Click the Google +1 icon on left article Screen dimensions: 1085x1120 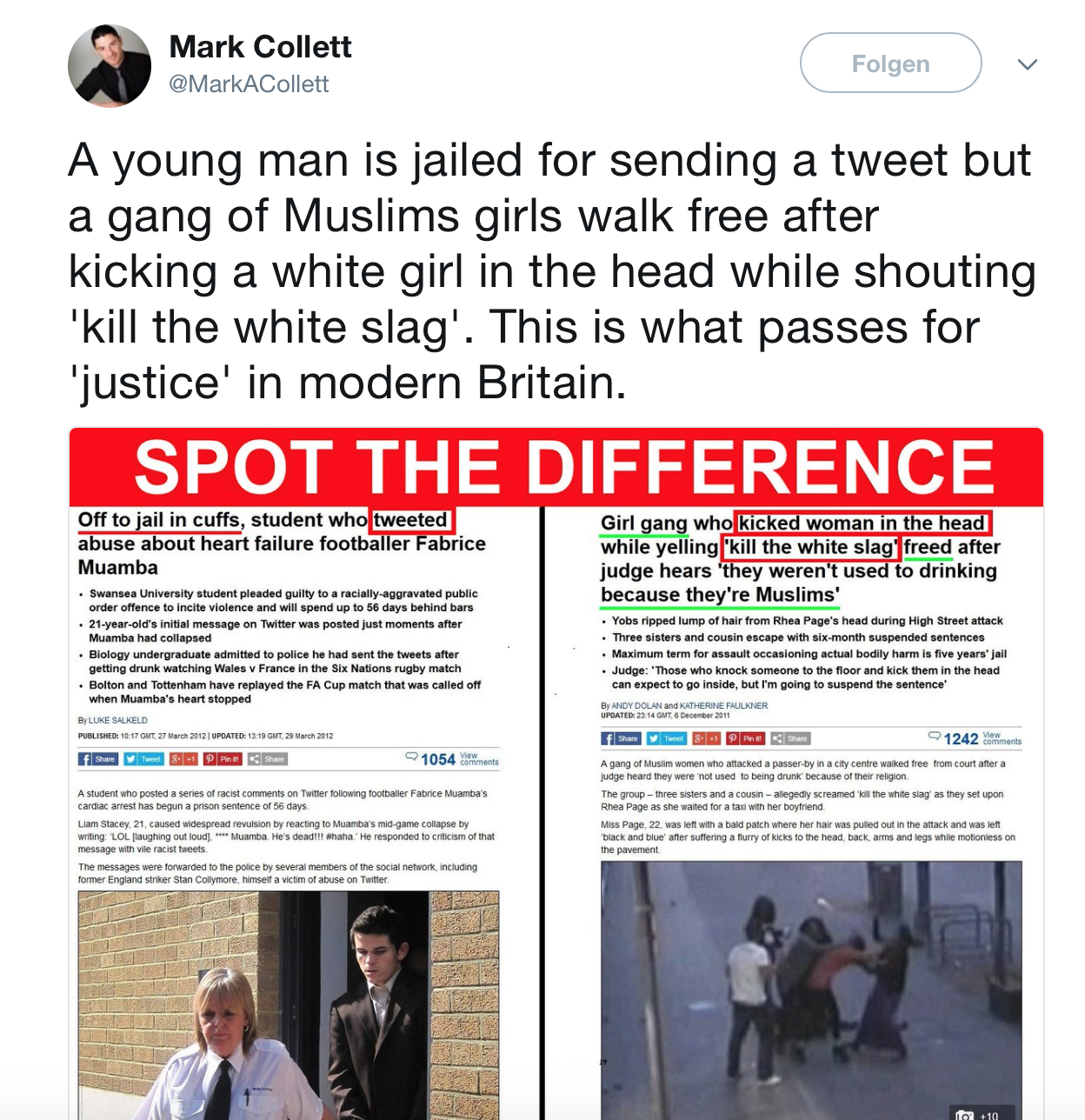(183, 759)
